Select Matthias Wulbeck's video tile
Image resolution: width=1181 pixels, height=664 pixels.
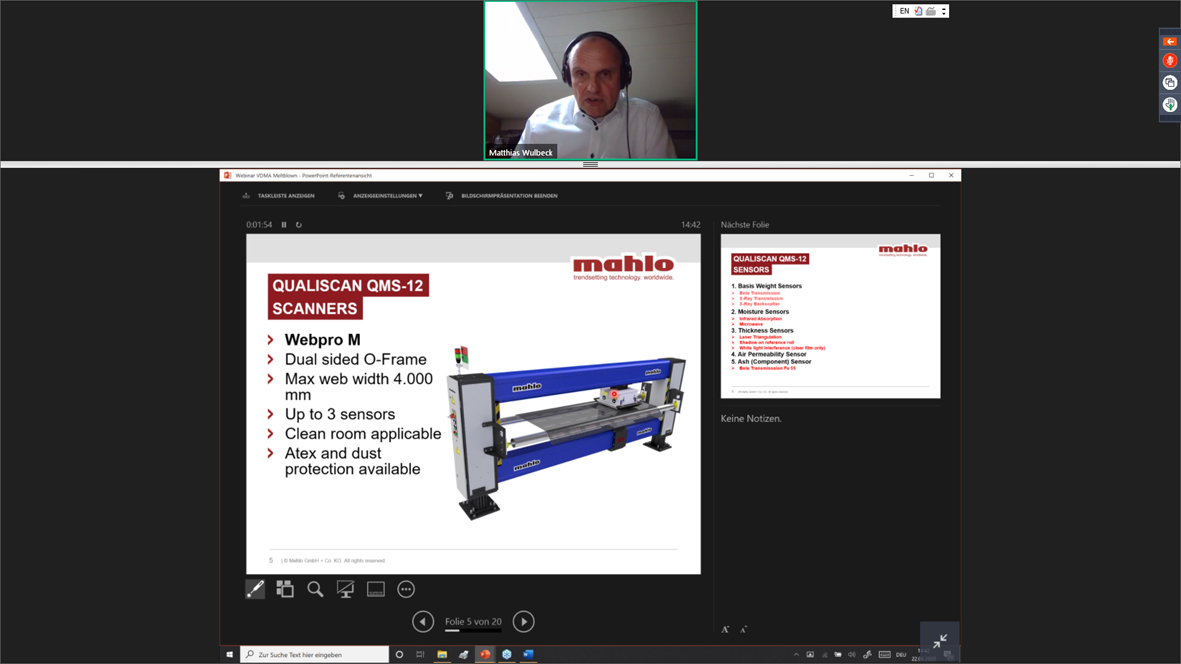coord(590,81)
